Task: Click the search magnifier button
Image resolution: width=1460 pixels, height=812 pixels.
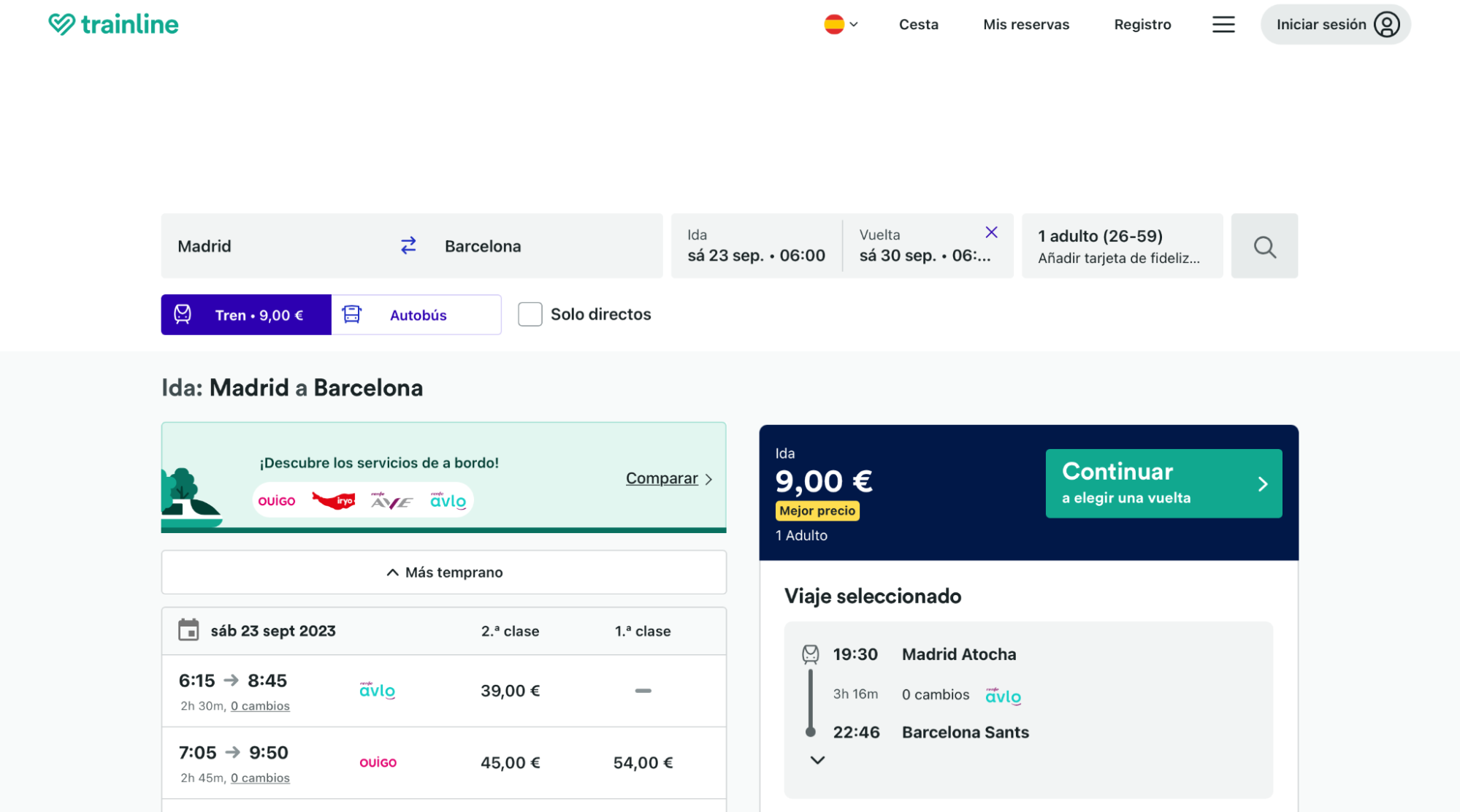Action: tap(1264, 246)
